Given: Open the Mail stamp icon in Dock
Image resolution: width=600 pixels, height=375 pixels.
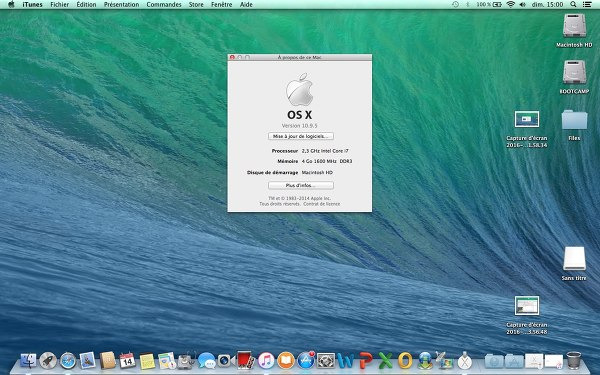Looking at the screenshot, I should tap(88, 360).
